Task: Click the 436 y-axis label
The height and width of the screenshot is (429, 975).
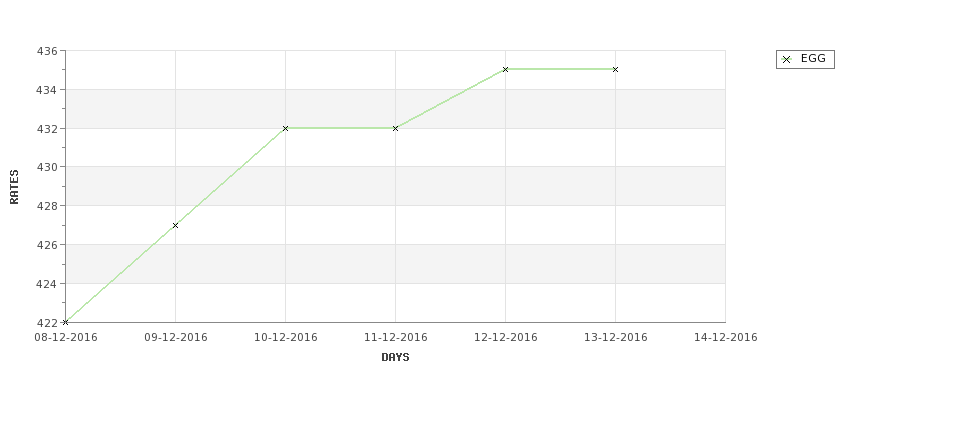Action: click(47, 51)
